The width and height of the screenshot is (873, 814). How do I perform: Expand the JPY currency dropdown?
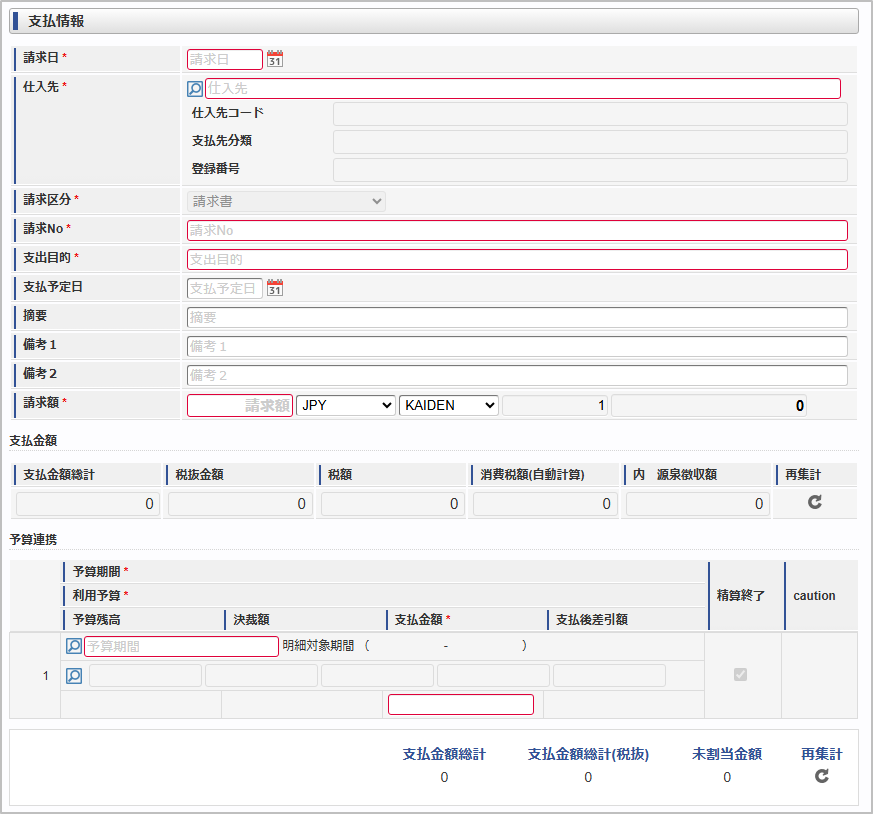coord(346,405)
